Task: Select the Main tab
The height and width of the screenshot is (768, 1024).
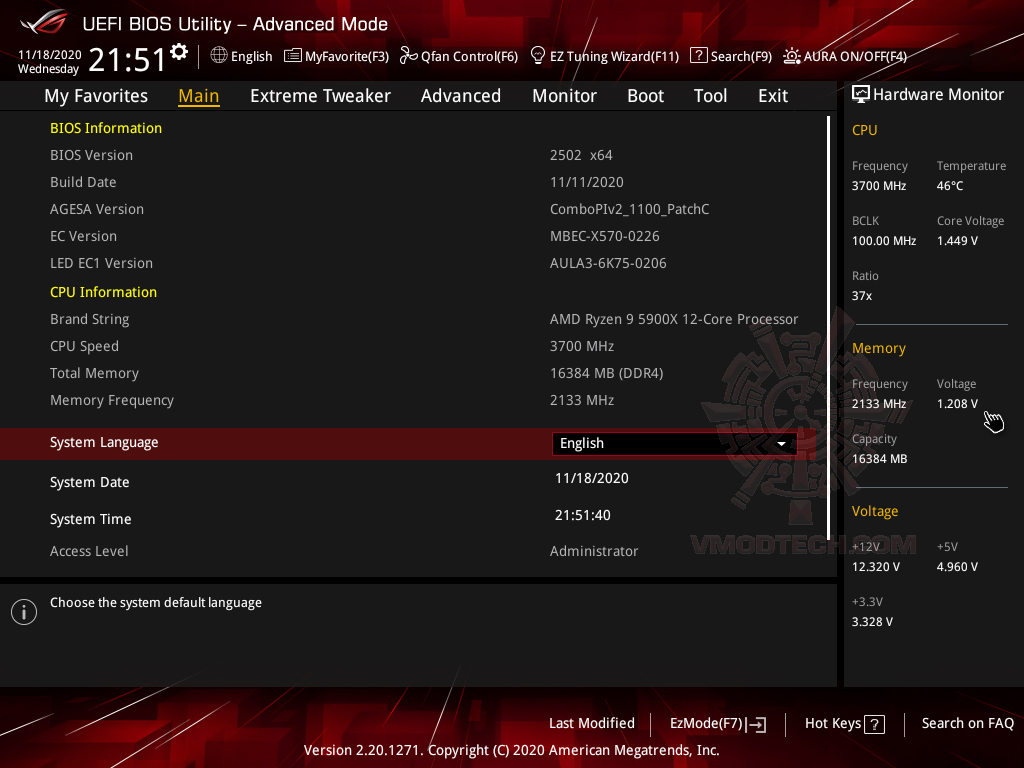Action: tap(199, 96)
